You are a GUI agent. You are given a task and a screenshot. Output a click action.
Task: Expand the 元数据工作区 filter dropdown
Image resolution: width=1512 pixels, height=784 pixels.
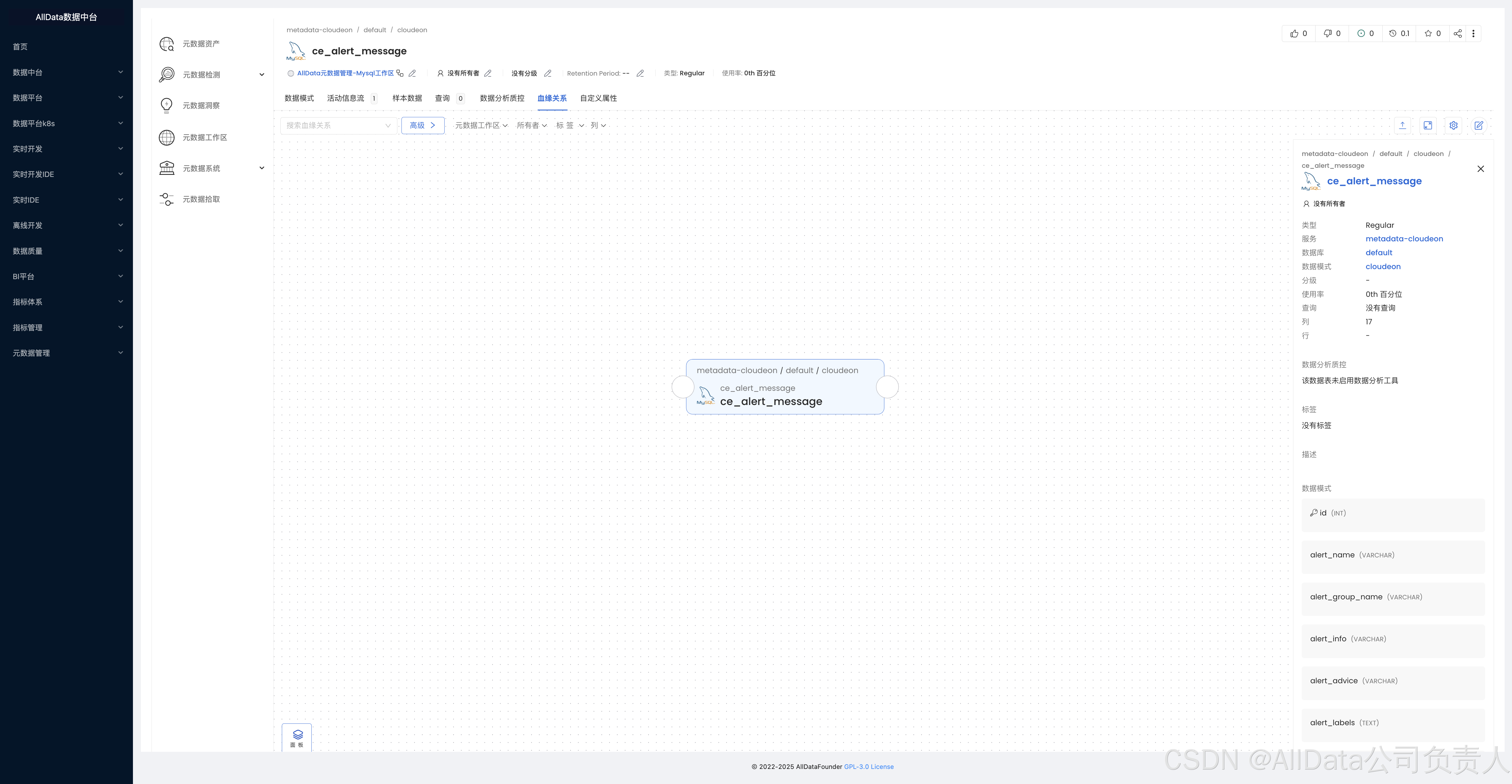click(x=481, y=125)
